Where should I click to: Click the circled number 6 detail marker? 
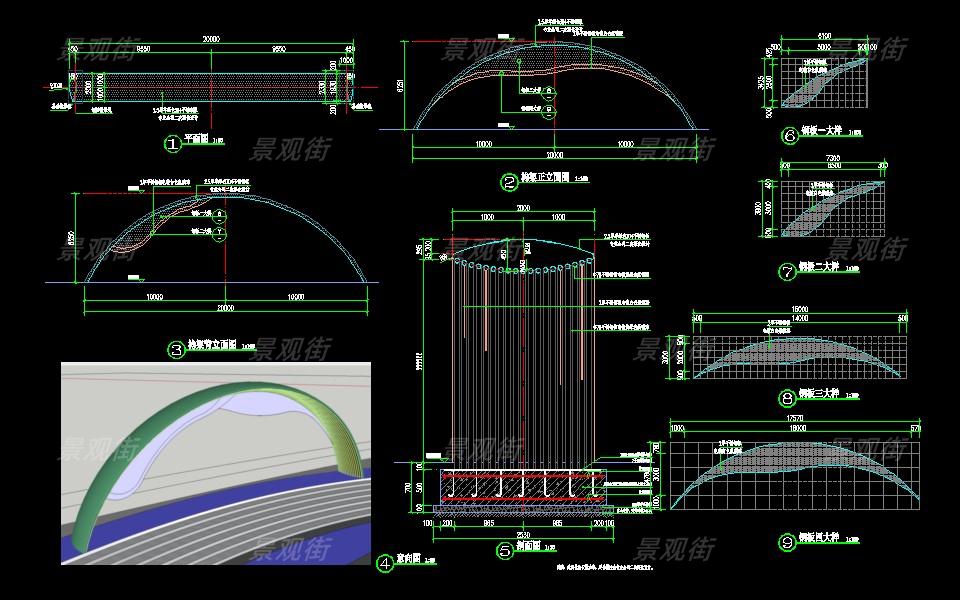pos(788,135)
